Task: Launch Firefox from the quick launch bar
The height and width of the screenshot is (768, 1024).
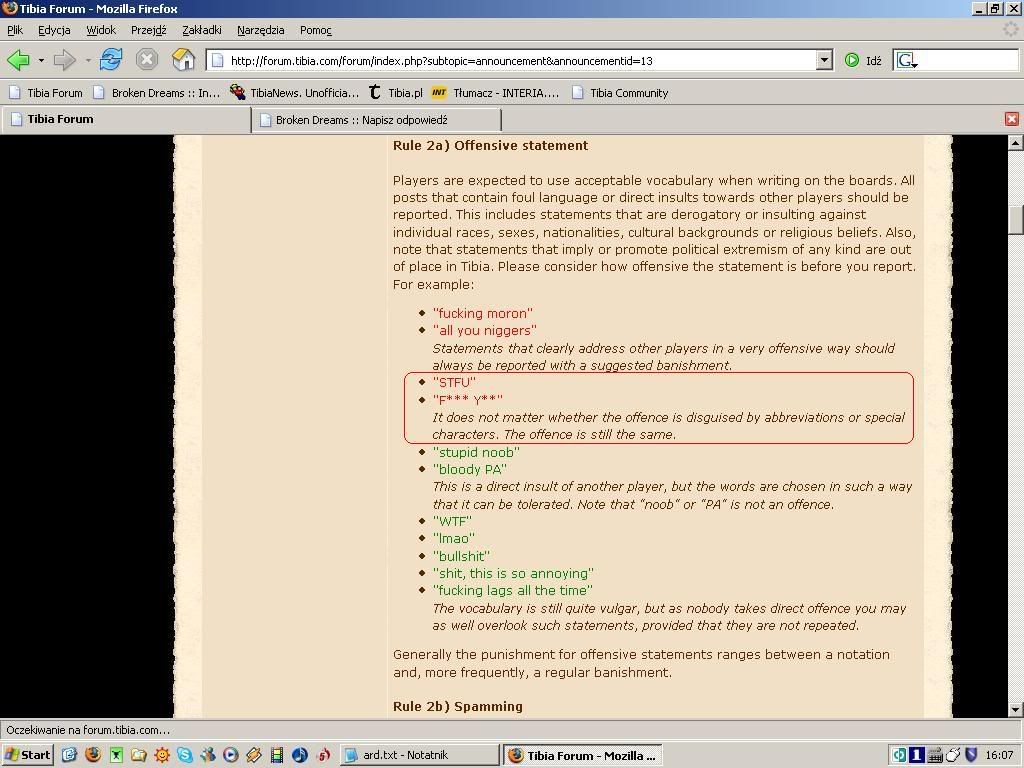Action: 93,755
